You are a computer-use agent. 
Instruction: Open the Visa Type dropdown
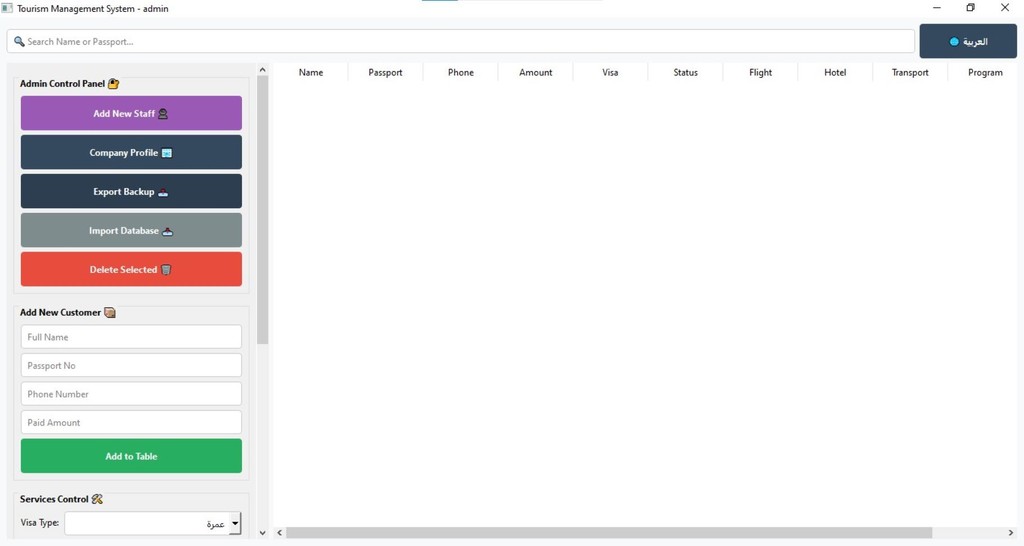click(153, 523)
